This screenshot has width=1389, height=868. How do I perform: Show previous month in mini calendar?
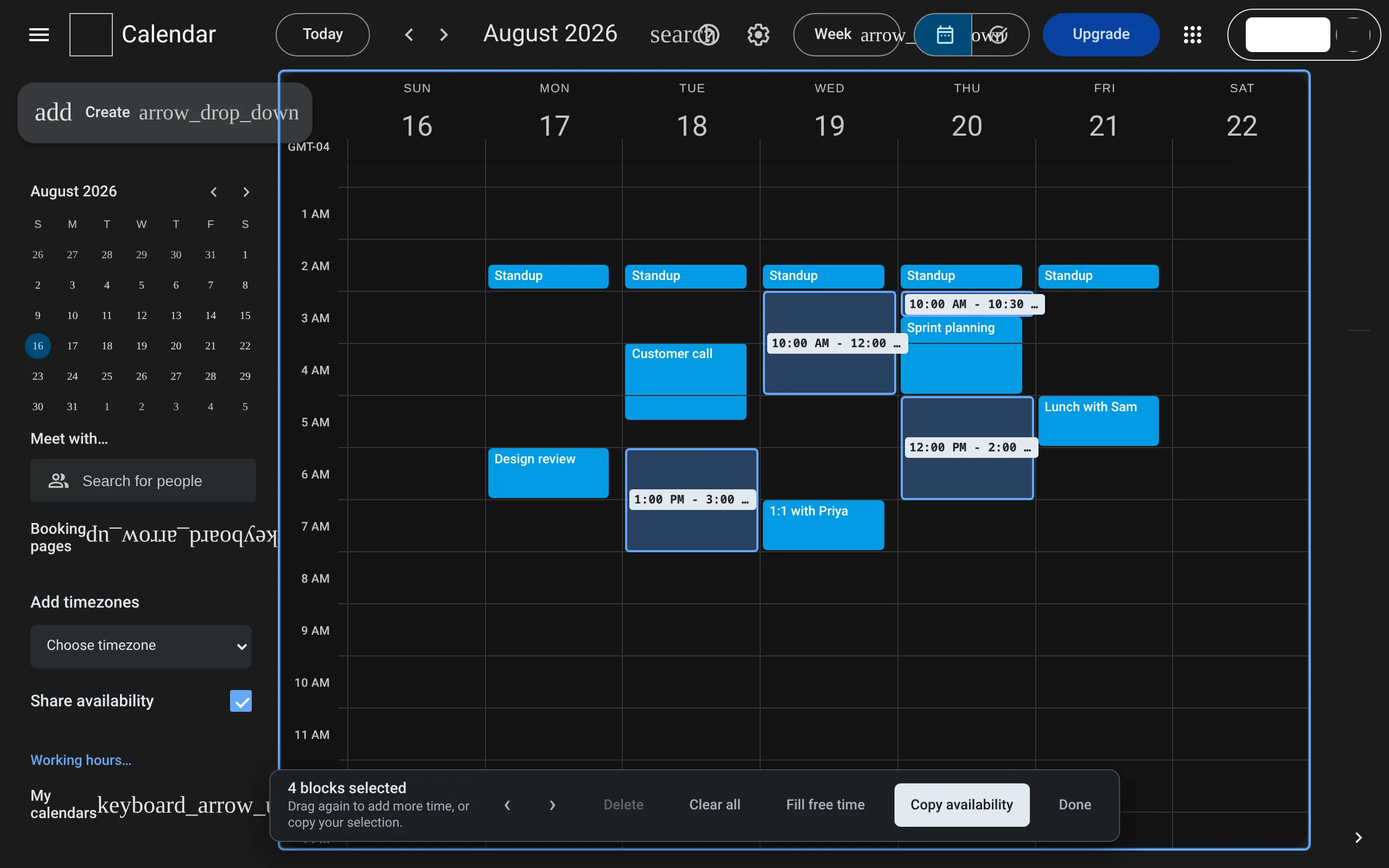[x=214, y=192]
